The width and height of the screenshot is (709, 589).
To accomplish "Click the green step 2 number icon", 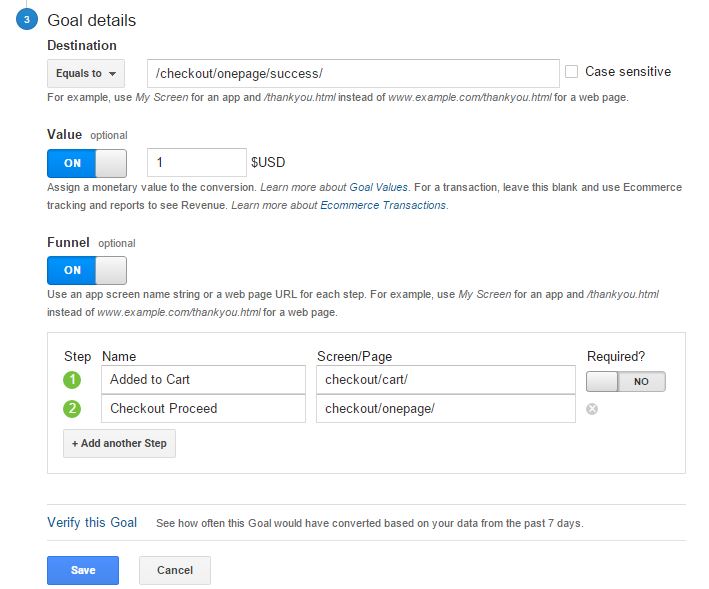I will [x=71, y=408].
